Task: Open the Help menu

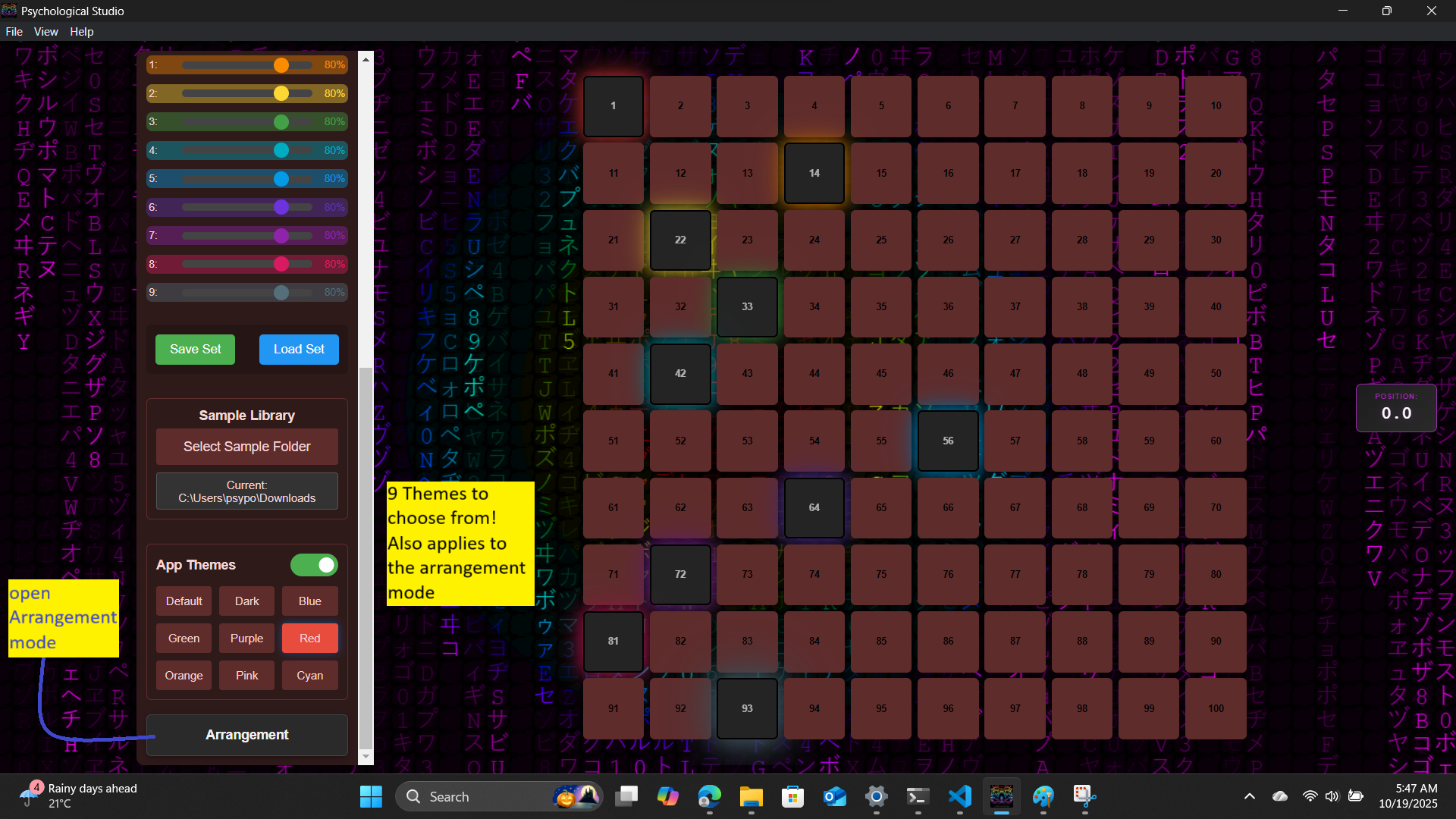Action: point(81,32)
